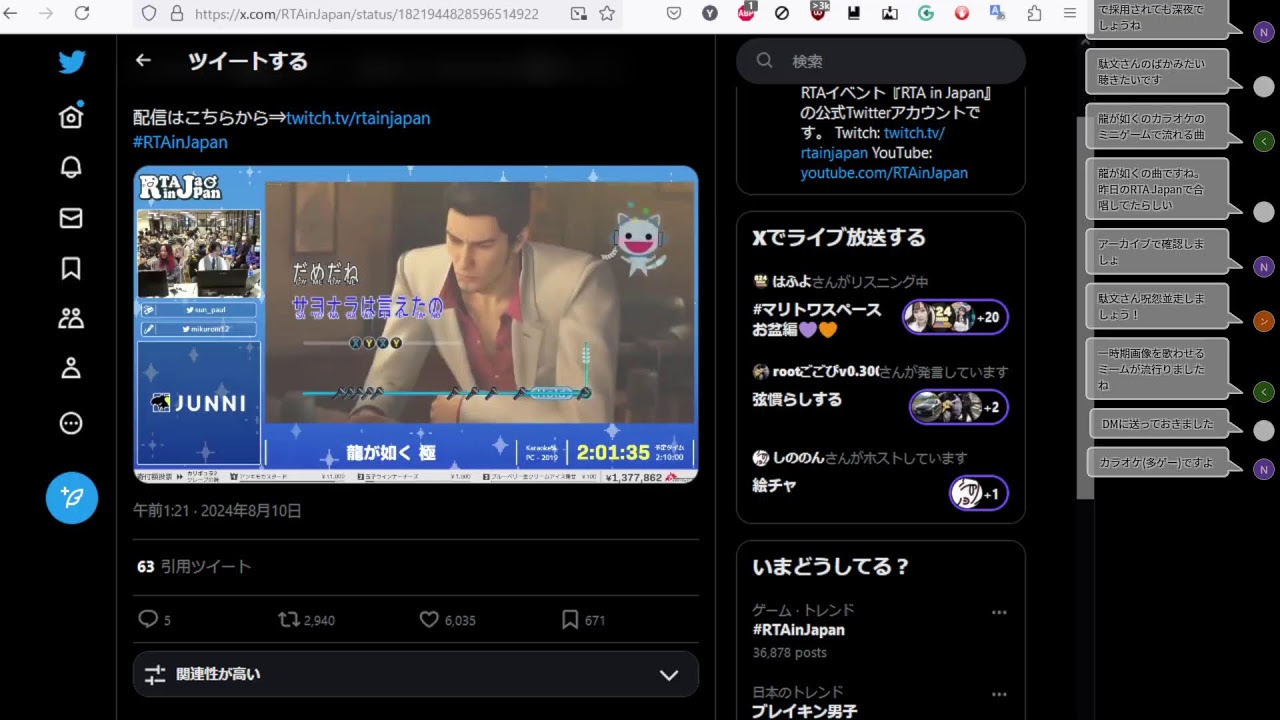The width and height of the screenshot is (1280, 720).
Task: Click the shield tracking protection icon
Action: pyautogui.click(x=148, y=14)
